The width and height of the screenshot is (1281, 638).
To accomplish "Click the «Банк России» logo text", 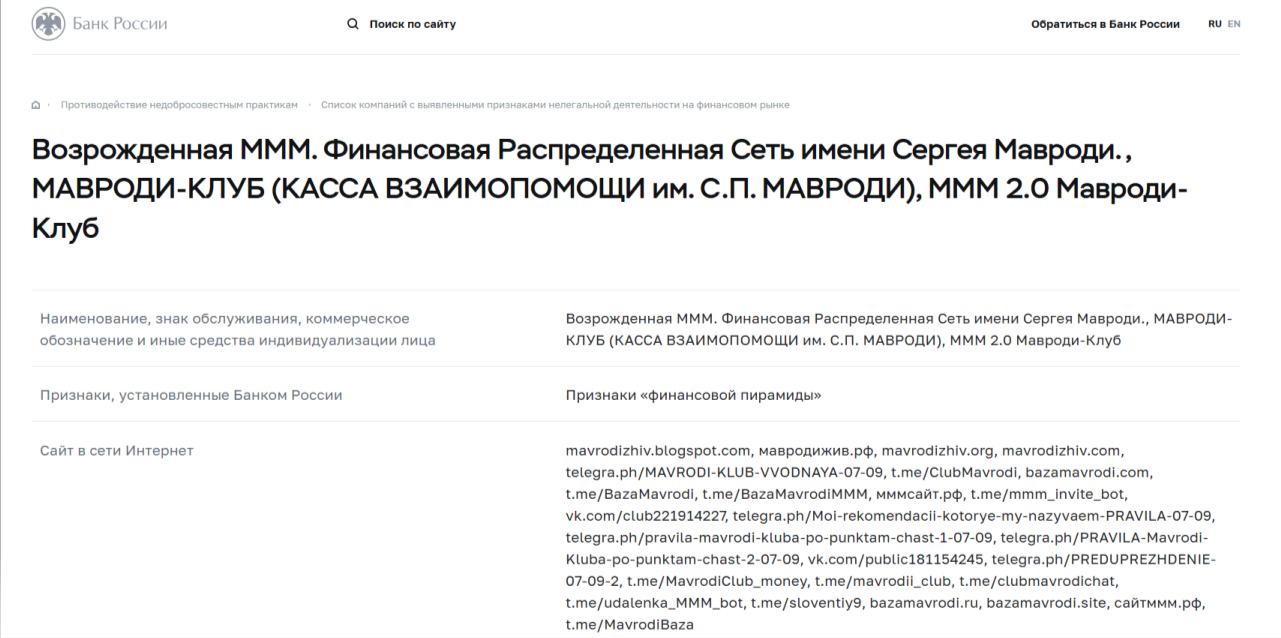I will click(x=120, y=24).
